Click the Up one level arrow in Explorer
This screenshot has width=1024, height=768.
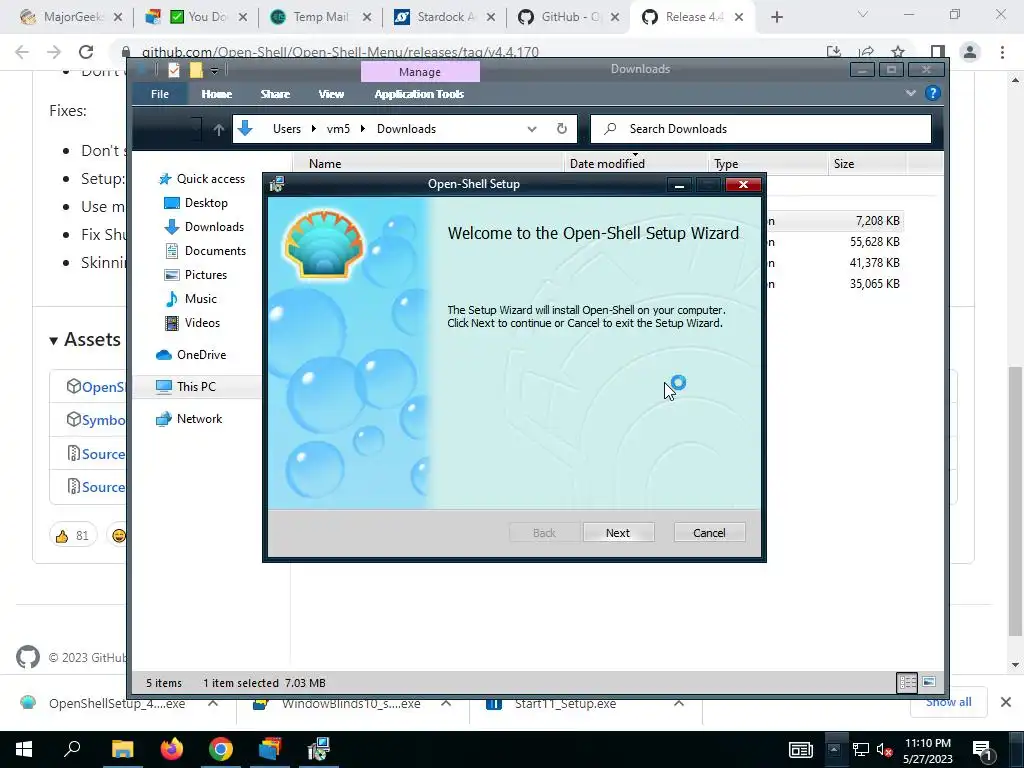(x=219, y=129)
